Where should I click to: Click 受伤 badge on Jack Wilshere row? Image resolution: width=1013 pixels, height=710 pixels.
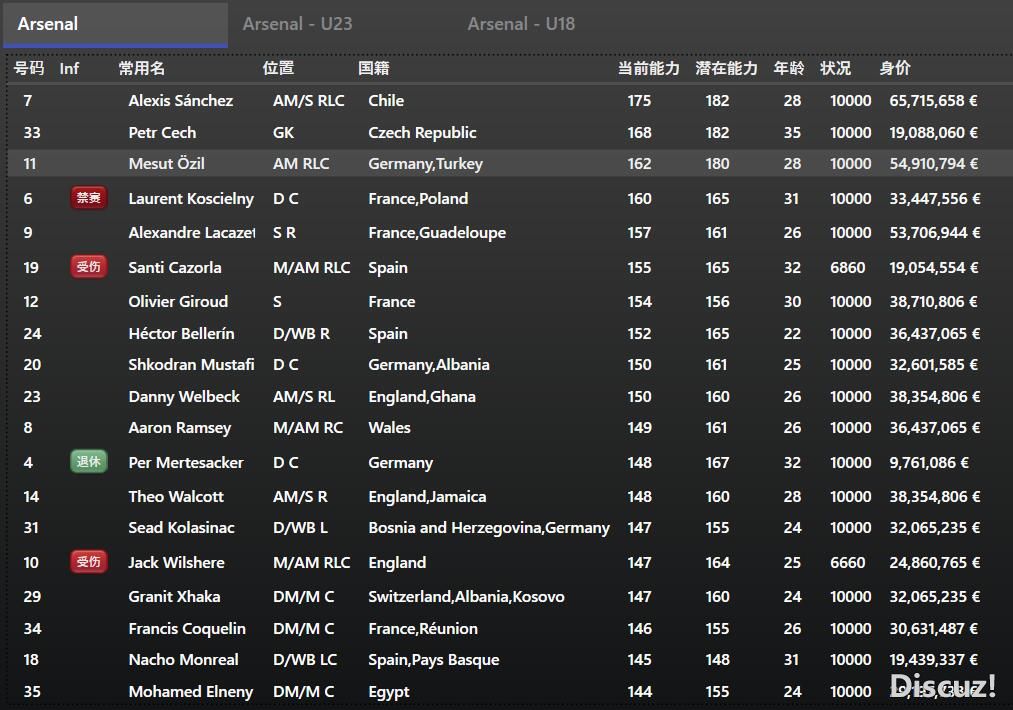pos(89,562)
